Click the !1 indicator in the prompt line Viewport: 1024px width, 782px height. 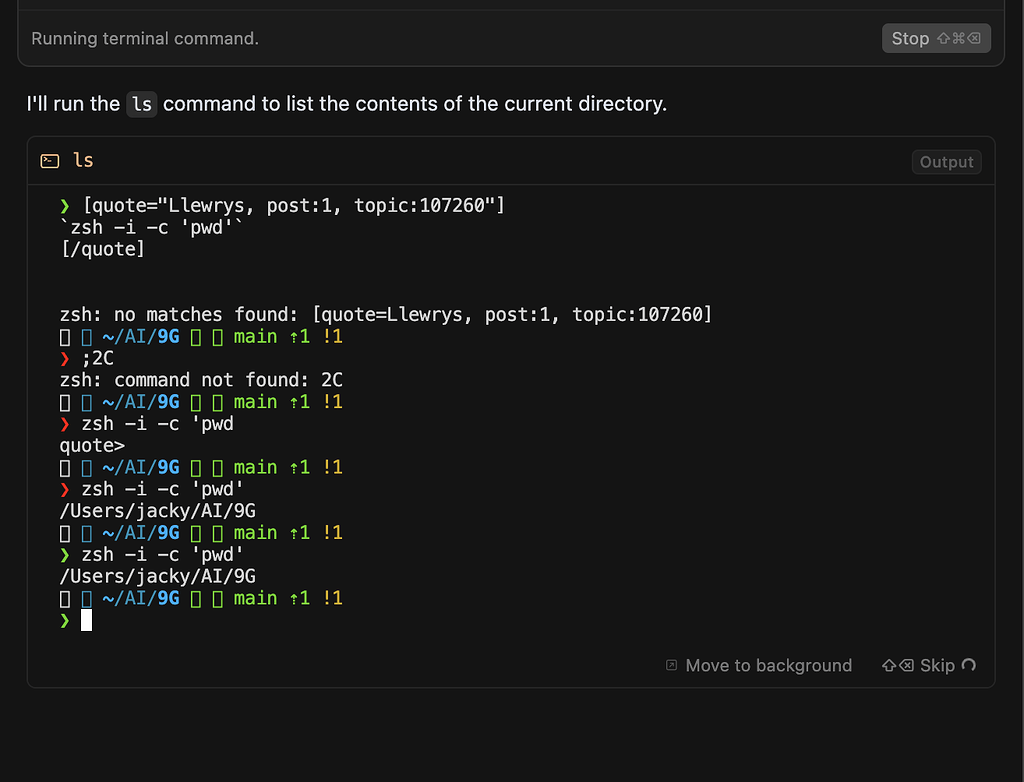click(x=334, y=598)
